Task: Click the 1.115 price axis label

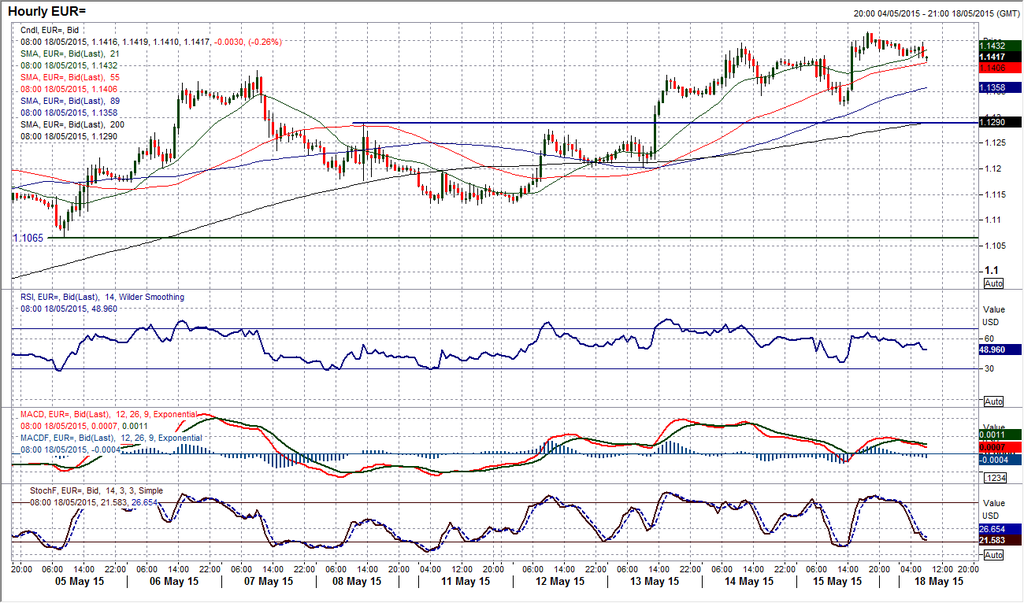Action: [995, 195]
